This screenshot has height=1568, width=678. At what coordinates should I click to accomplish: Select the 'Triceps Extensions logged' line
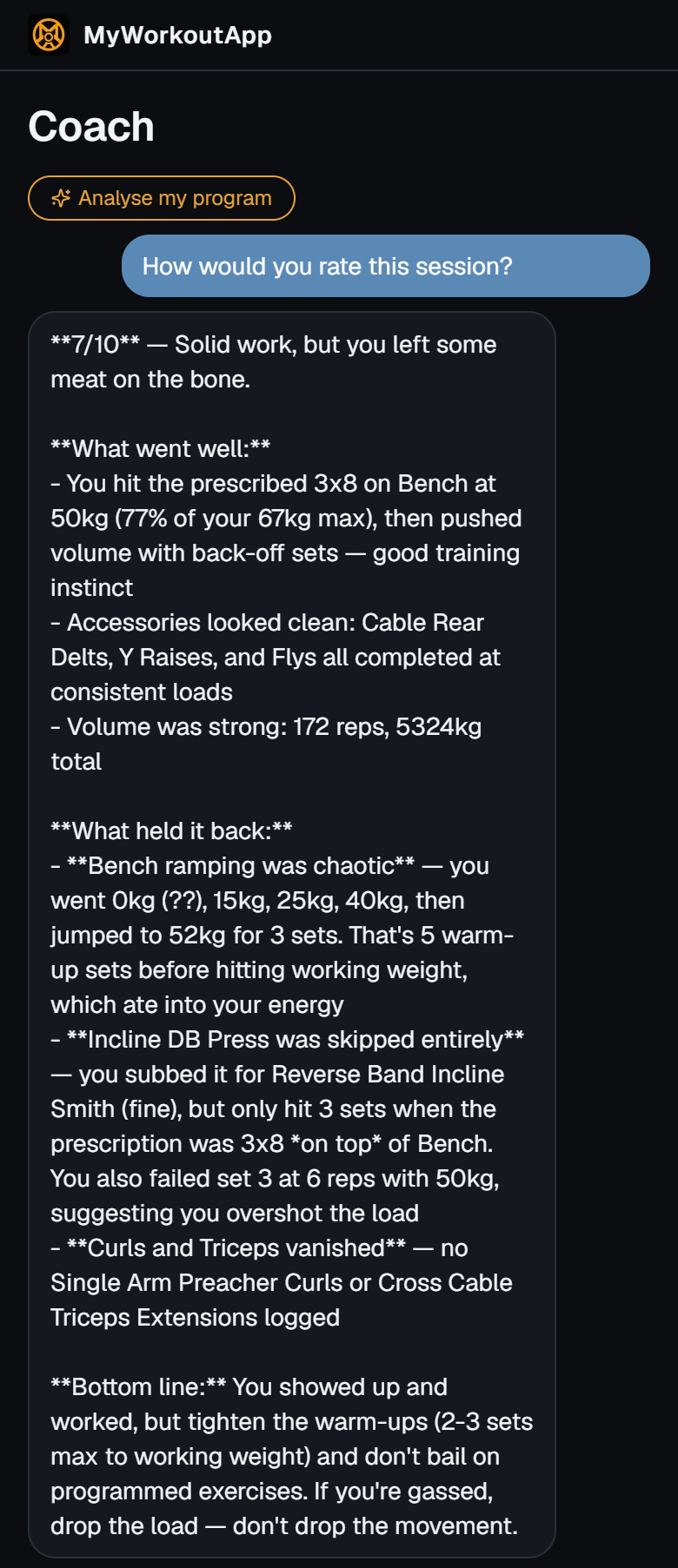pyautogui.click(x=195, y=1318)
